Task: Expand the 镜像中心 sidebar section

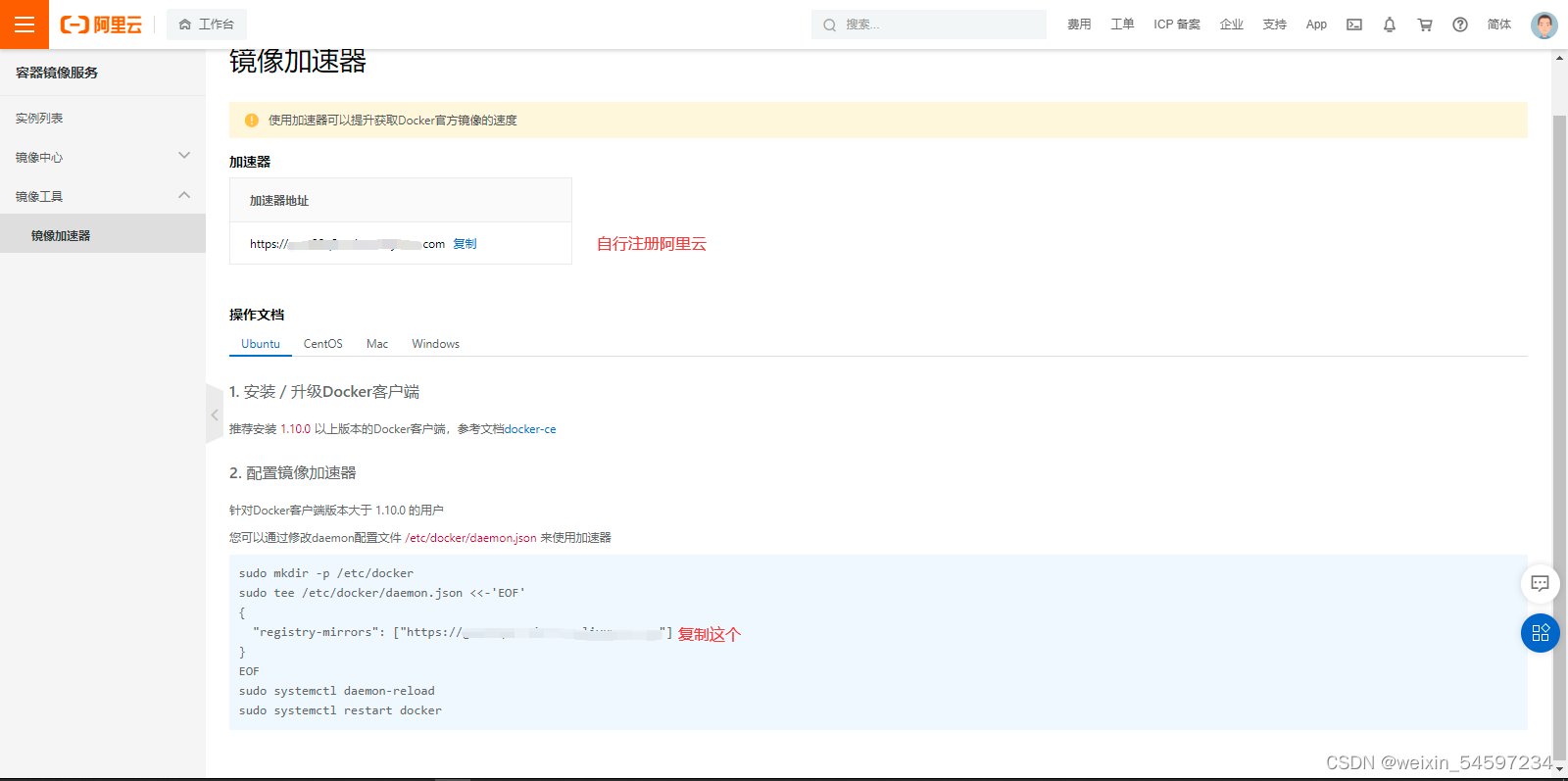Action: pyautogui.click(x=103, y=157)
